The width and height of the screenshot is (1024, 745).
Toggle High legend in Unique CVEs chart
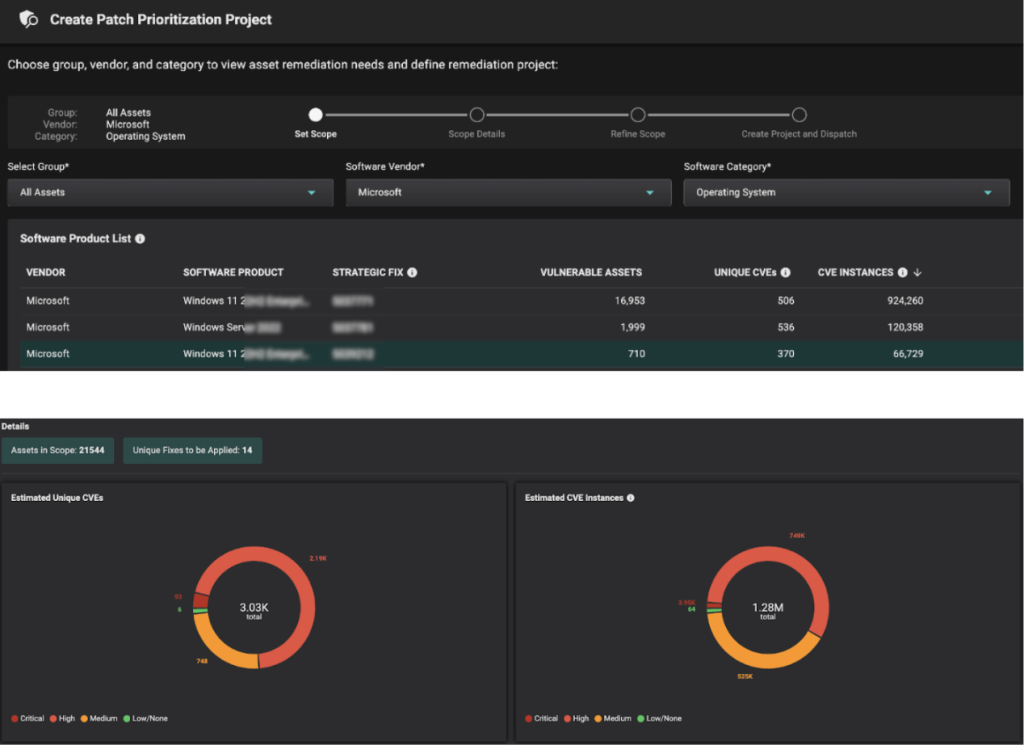point(63,718)
